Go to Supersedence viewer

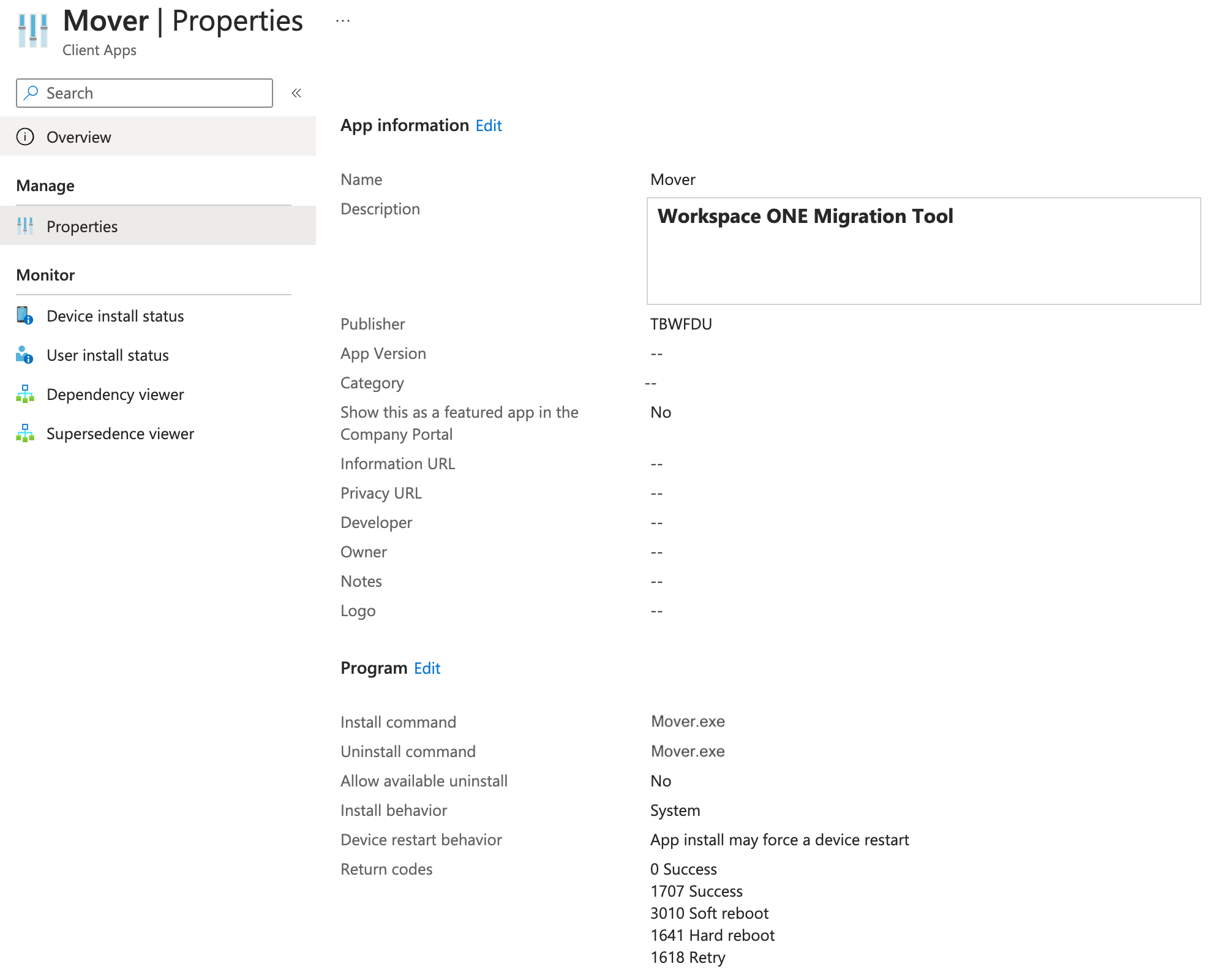(x=120, y=433)
